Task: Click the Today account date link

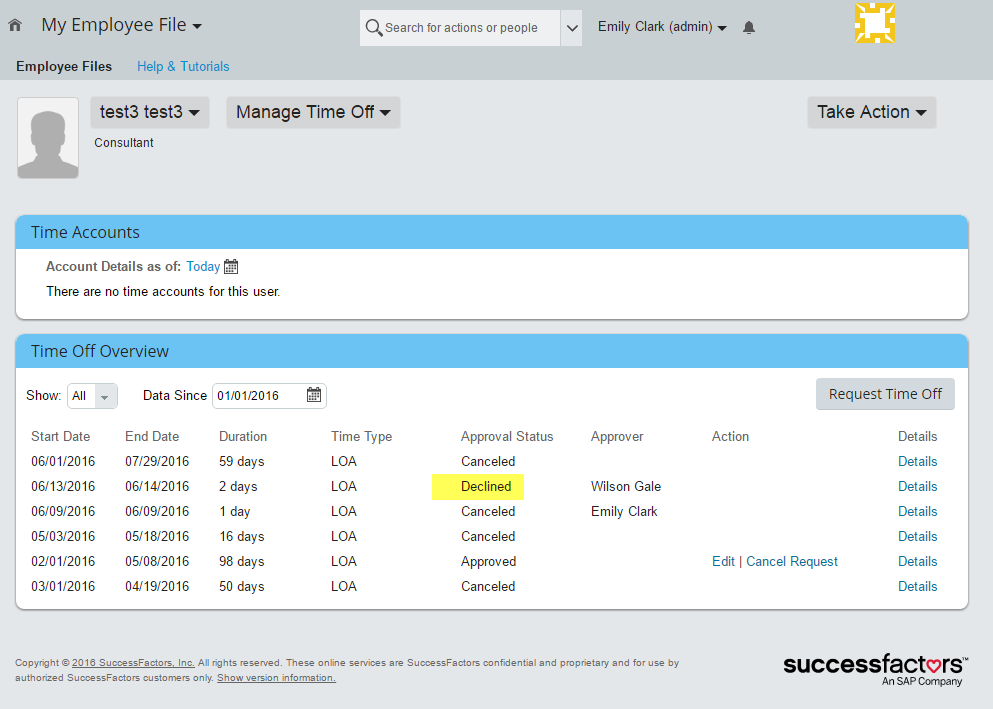Action: (203, 267)
